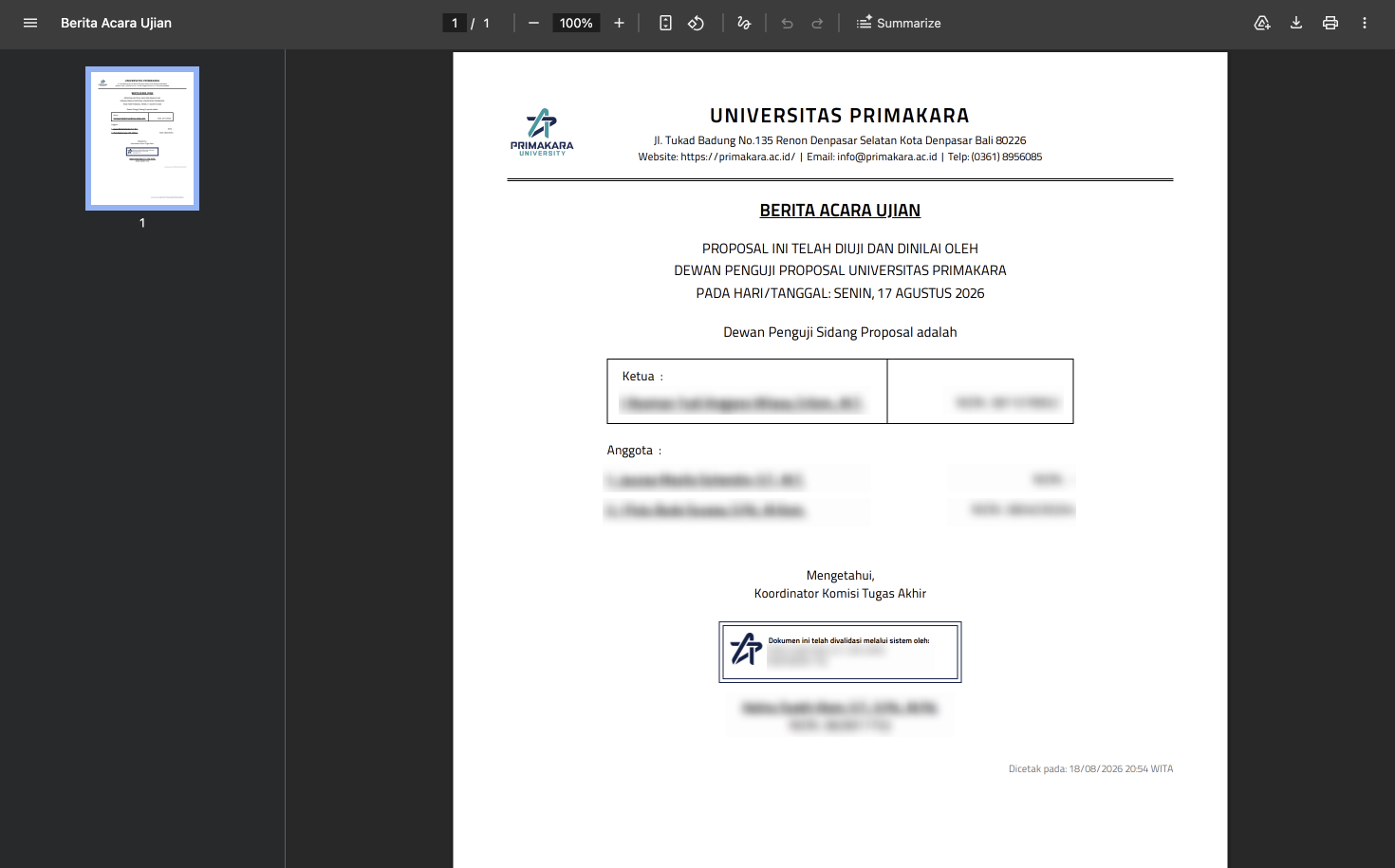The width and height of the screenshot is (1395, 868).
Task: Undo the last annotation
Action: tap(787, 23)
